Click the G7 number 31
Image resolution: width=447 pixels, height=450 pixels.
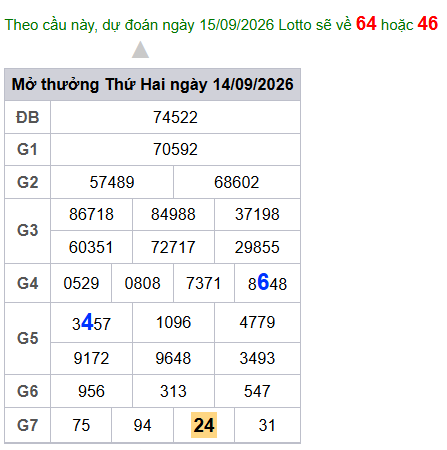(x=267, y=425)
